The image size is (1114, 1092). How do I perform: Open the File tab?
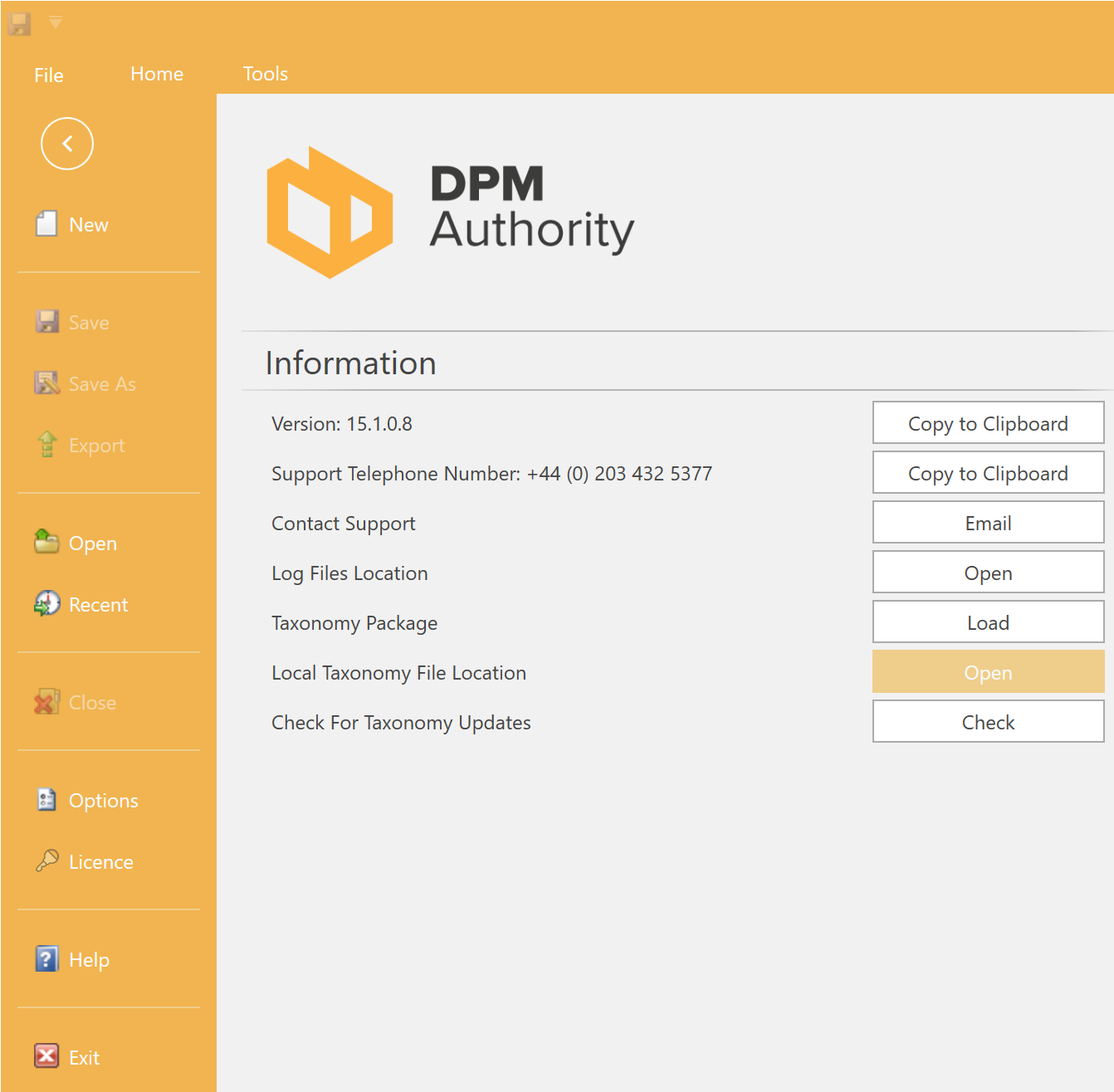49,76
